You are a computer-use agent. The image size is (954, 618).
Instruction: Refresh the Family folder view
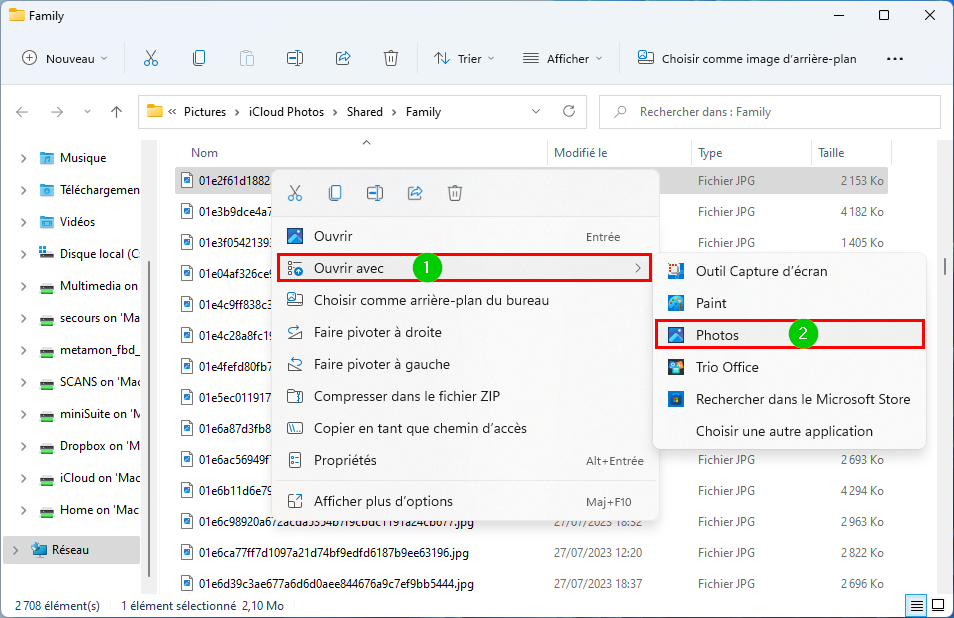(569, 111)
